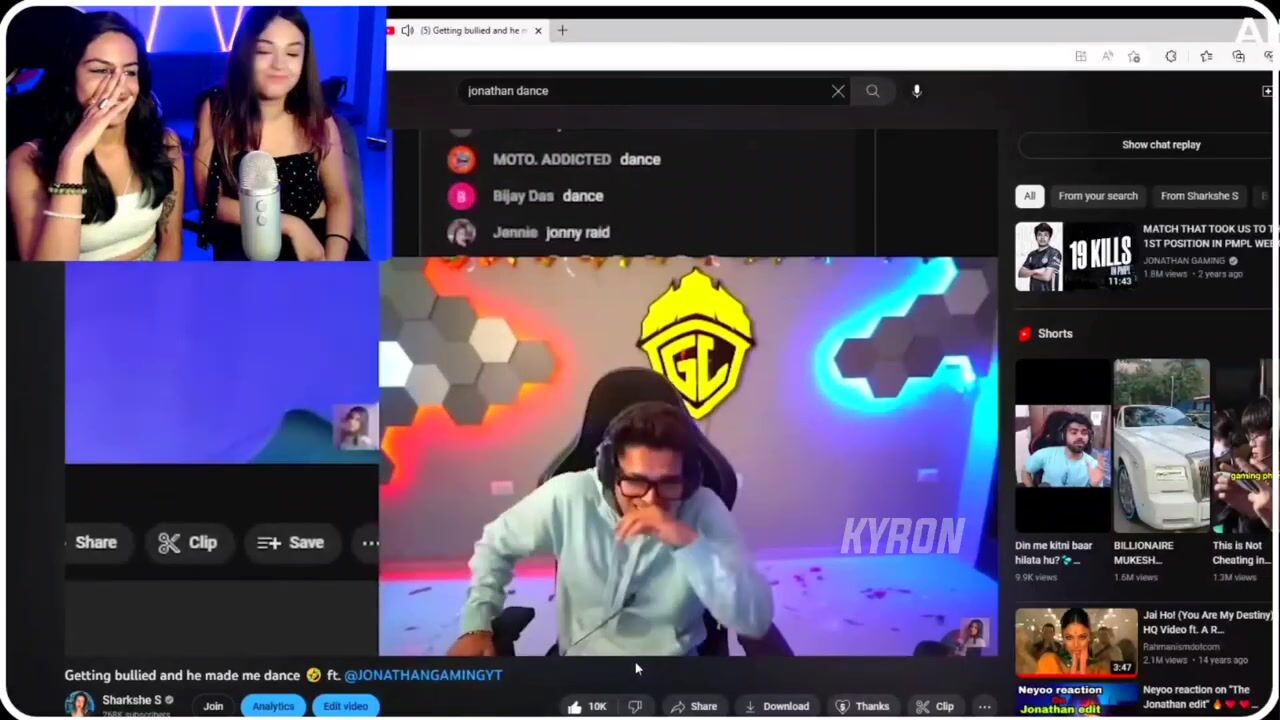Dislike the video with the thumbs down icon
Screen dimensions: 1280x720
pos(635,707)
